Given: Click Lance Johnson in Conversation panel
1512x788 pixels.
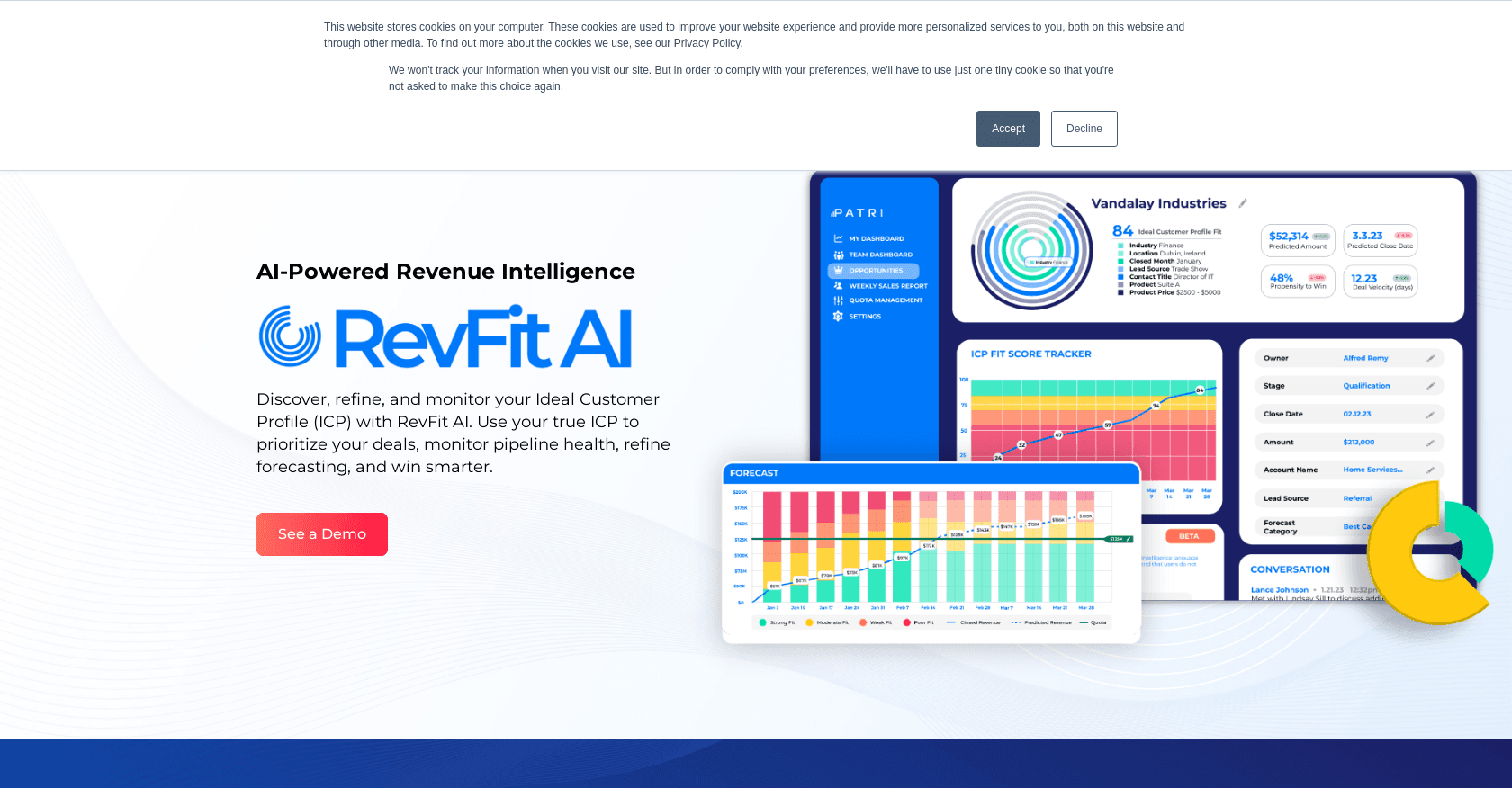Looking at the screenshot, I should pos(1279,590).
